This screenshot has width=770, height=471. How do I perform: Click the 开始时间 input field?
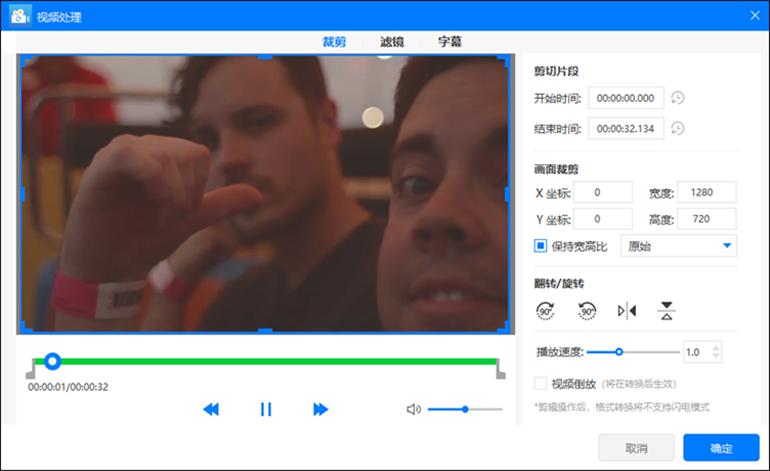pyautogui.click(x=626, y=98)
